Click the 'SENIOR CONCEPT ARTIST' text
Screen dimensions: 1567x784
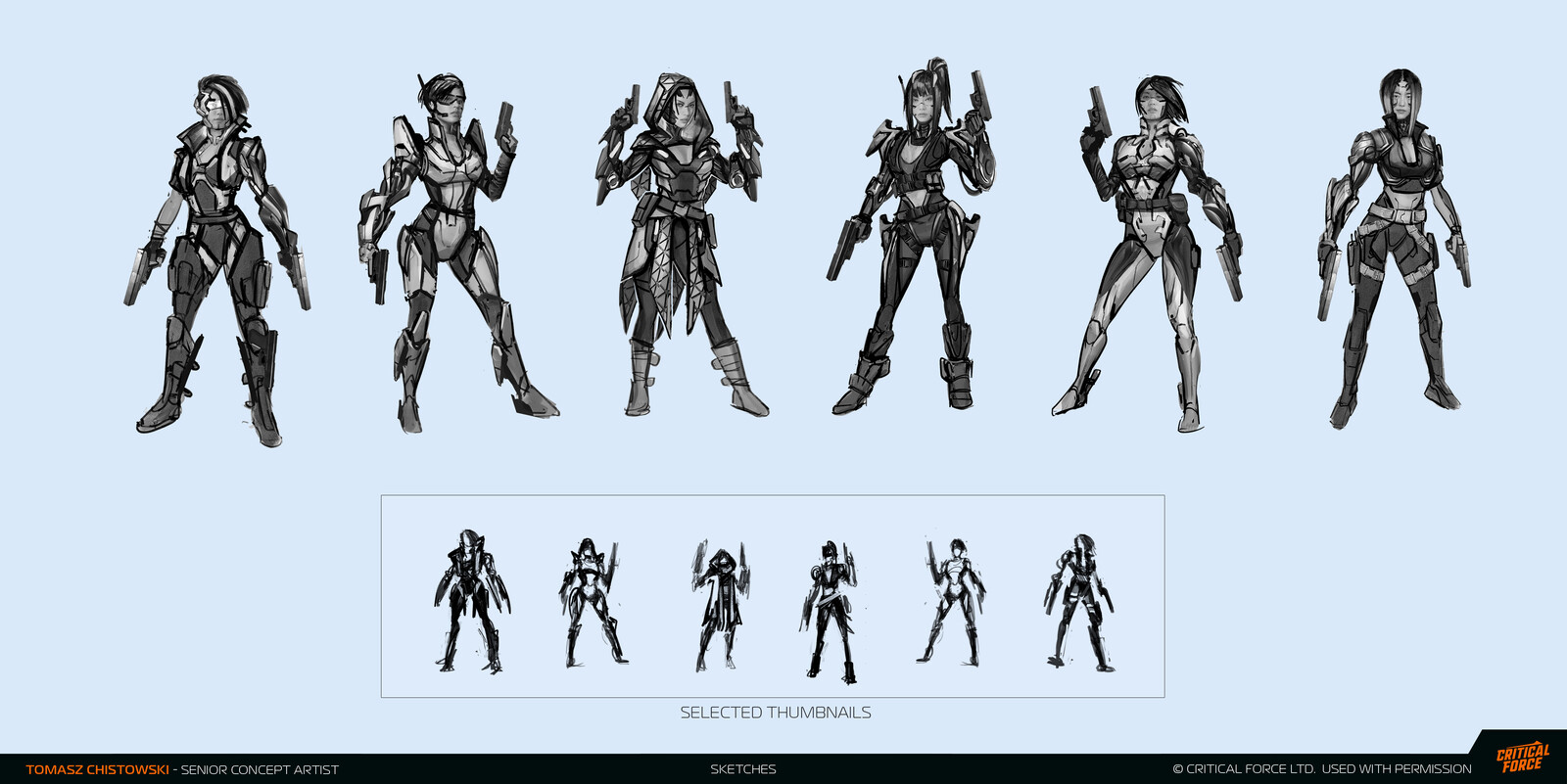(x=260, y=769)
